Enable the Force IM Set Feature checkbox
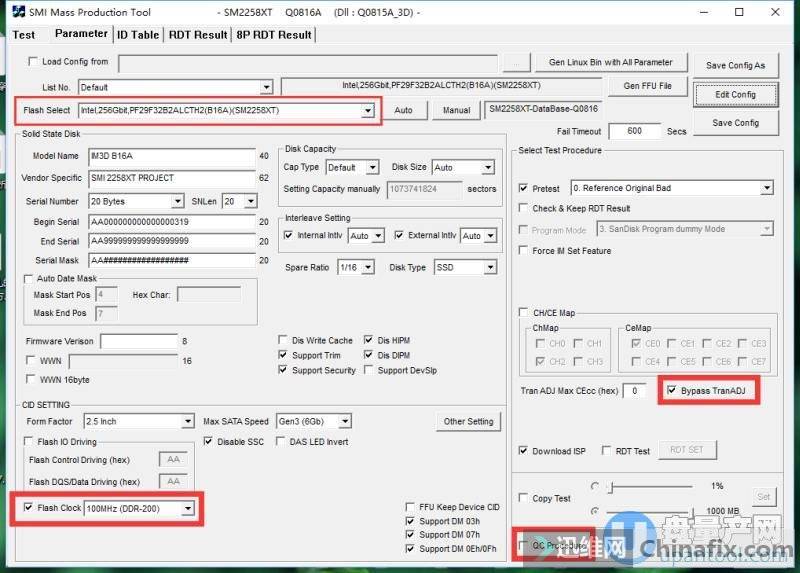Viewport: 800px width, 573px height. click(x=523, y=251)
